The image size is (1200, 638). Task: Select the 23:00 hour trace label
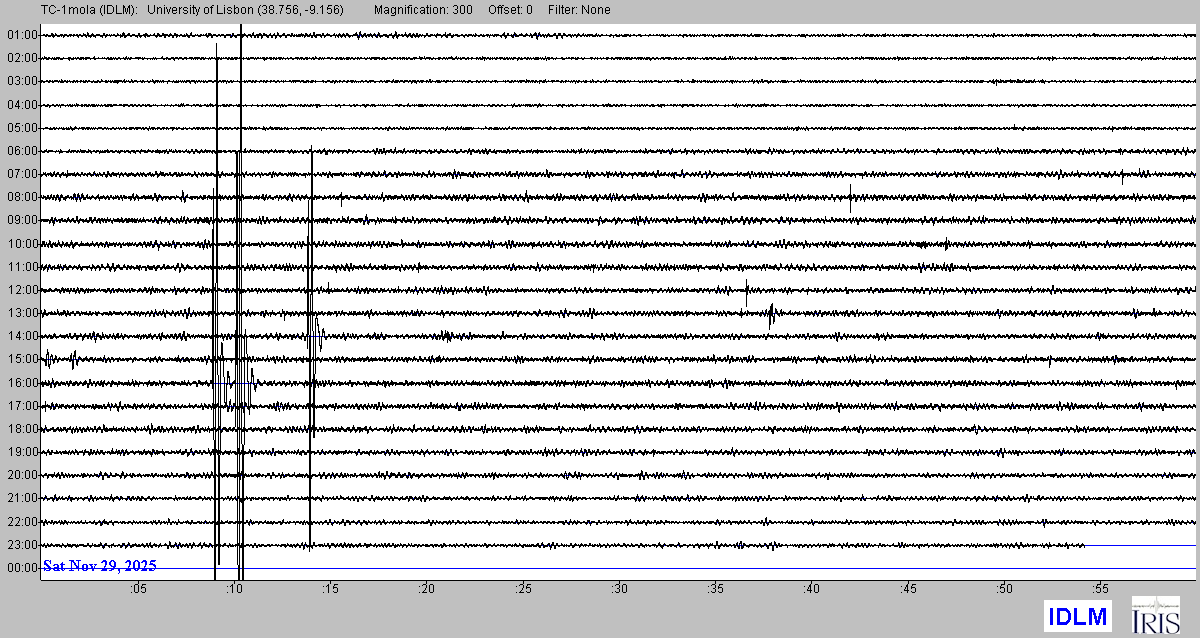tap(21, 545)
